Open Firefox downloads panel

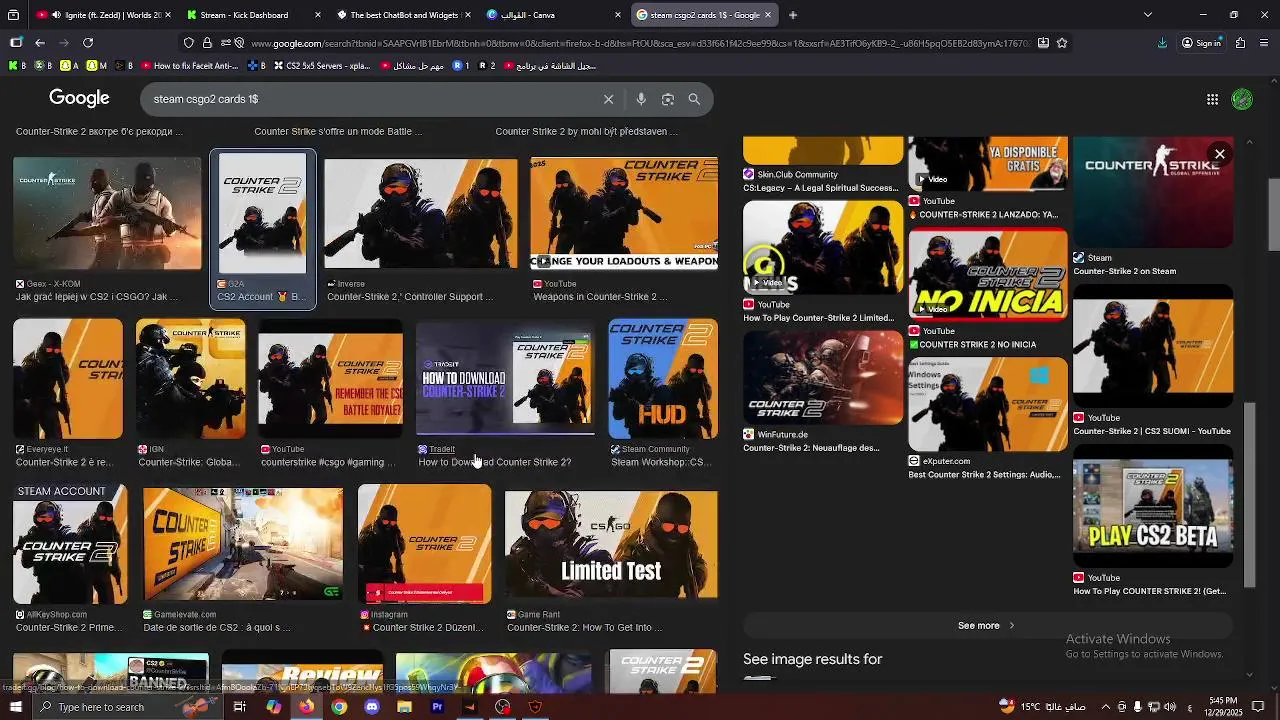pos(1162,43)
